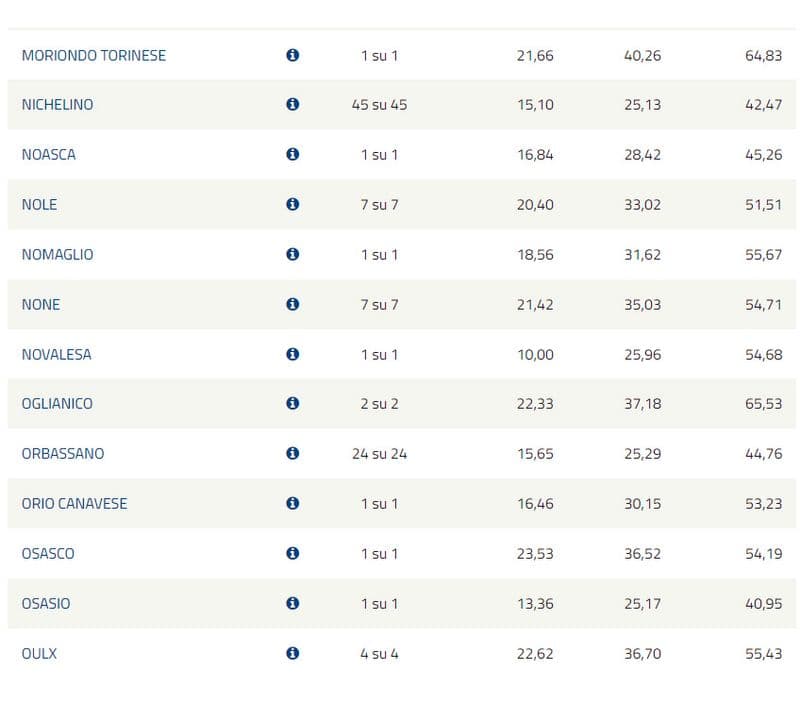The height and width of the screenshot is (705, 800).
Task: Click the NOLE row info icon
Action: point(292,204)
